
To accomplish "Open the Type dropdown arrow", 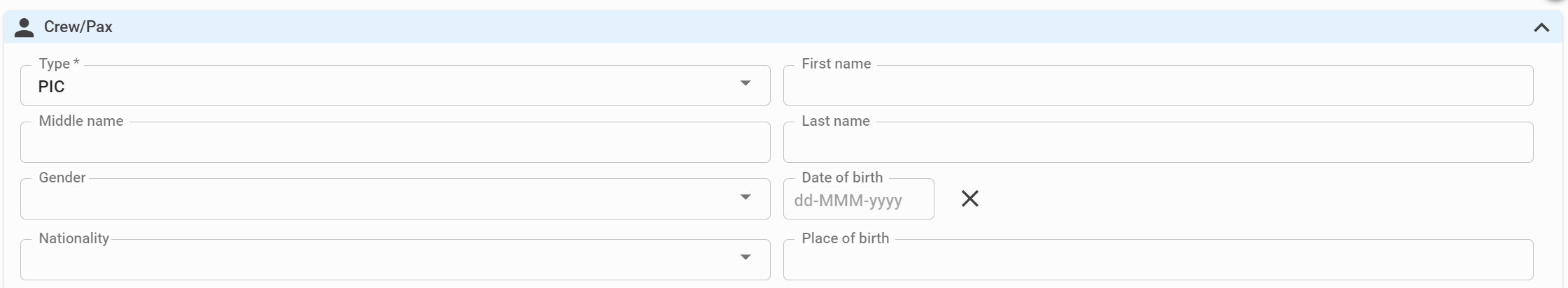I will point(745,83).
